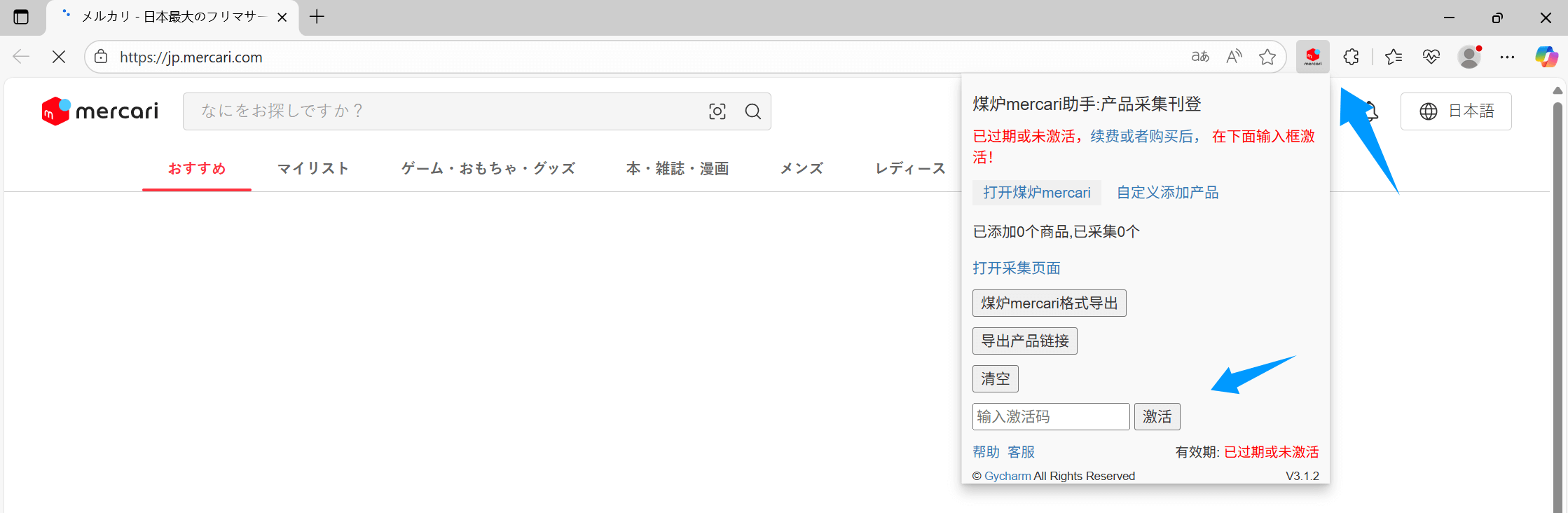Open the 帮助 link

[986, 452]
